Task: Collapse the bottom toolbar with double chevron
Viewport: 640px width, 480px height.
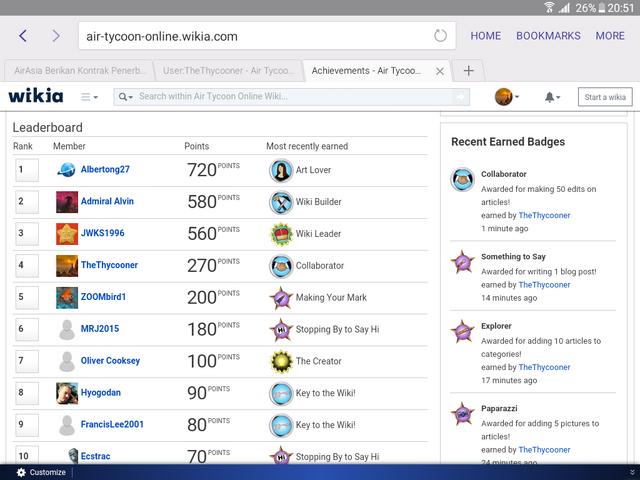Action: [x=632, y=472]
